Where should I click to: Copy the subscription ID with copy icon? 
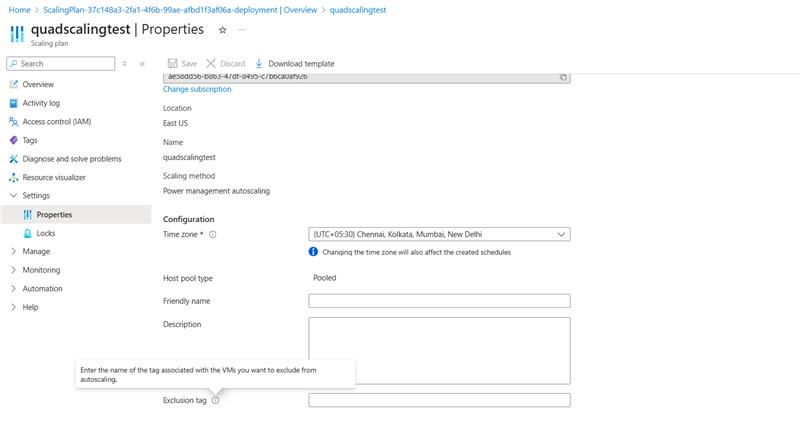tap(563, 77)
